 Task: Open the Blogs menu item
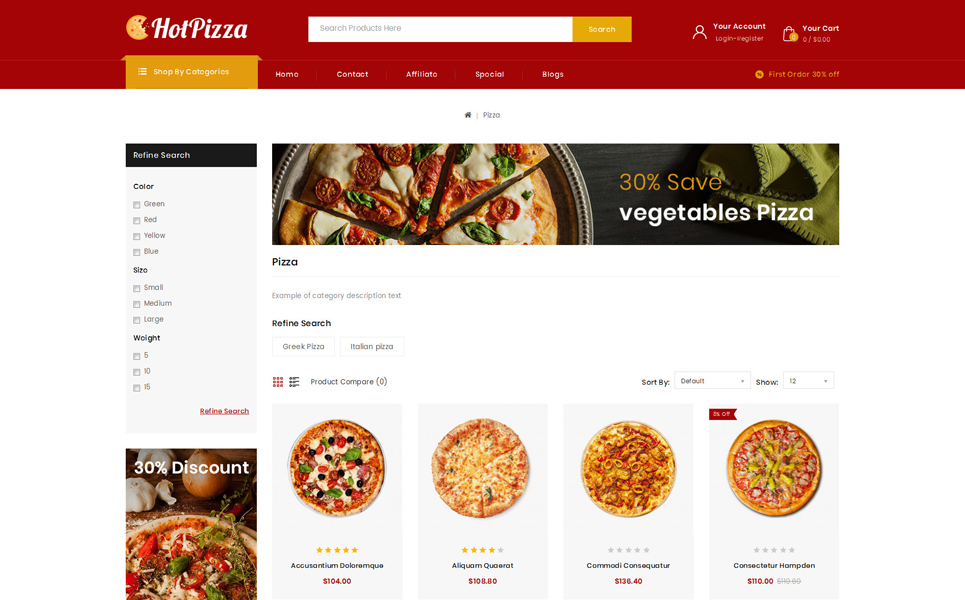(x=553, y=74)
